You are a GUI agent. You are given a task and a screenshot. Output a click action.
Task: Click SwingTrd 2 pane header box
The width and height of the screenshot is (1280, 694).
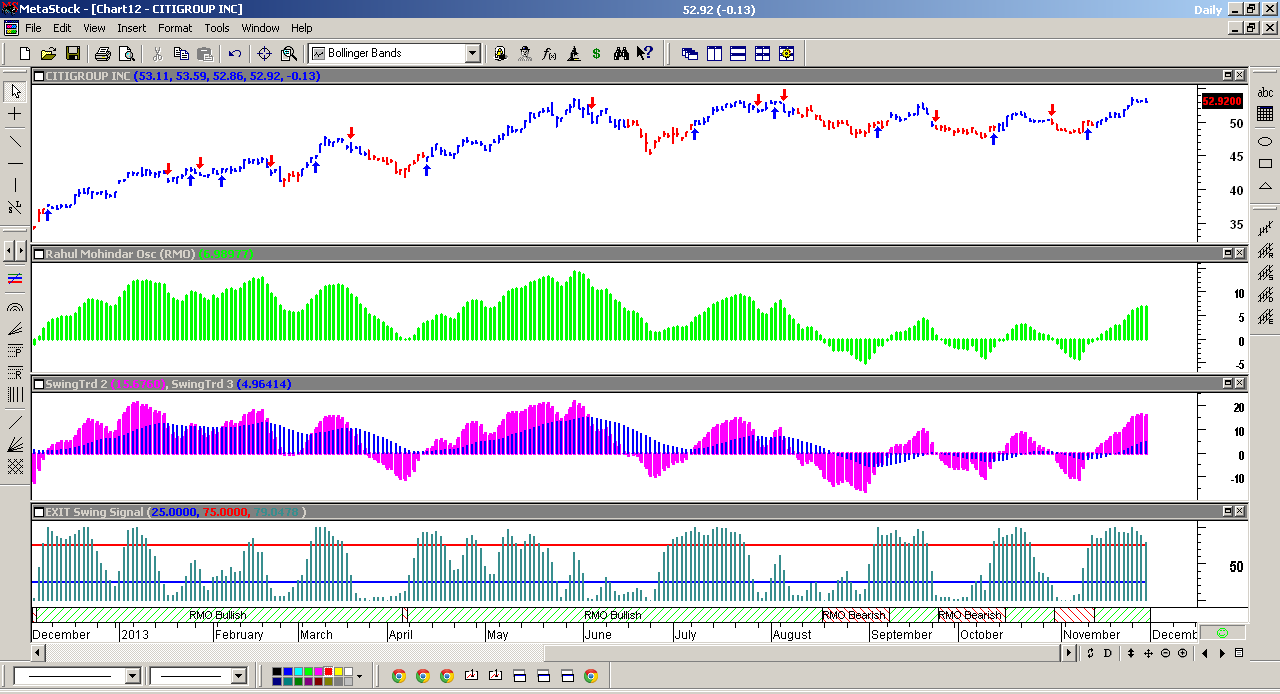[39, 384]
